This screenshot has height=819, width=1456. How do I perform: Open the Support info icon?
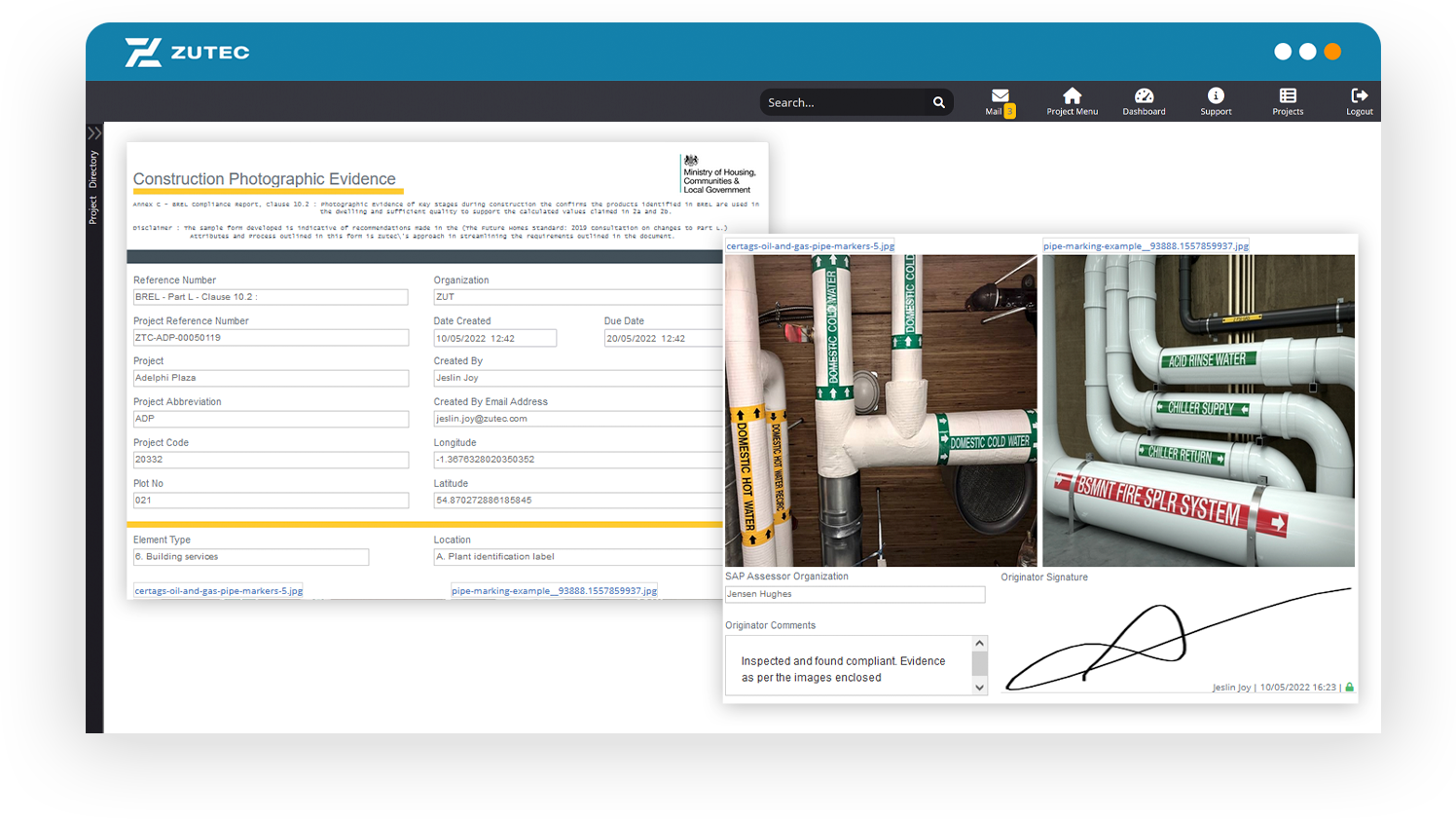pos(1216,96)
